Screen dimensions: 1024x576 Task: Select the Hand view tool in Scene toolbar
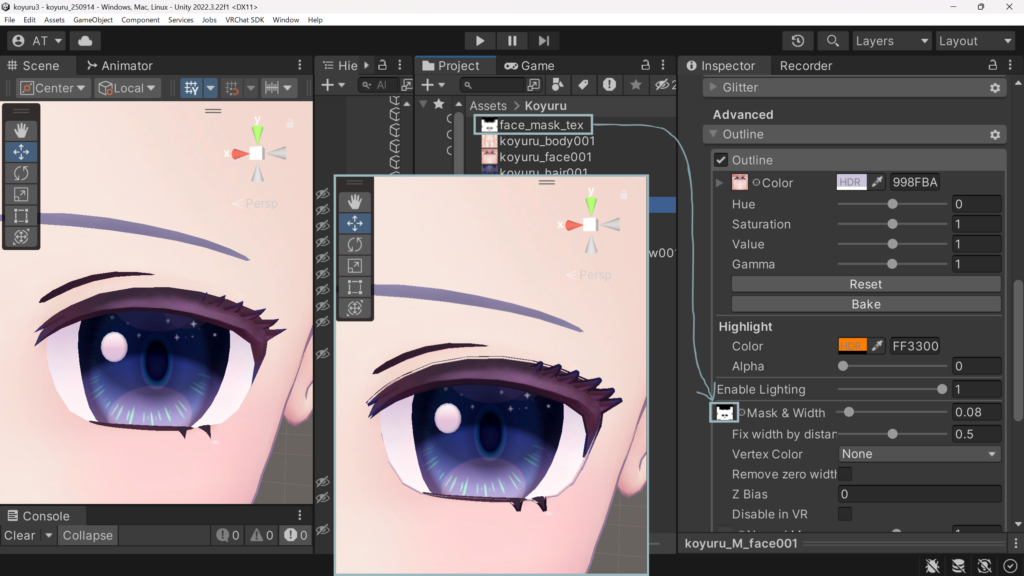coord(21,130)
